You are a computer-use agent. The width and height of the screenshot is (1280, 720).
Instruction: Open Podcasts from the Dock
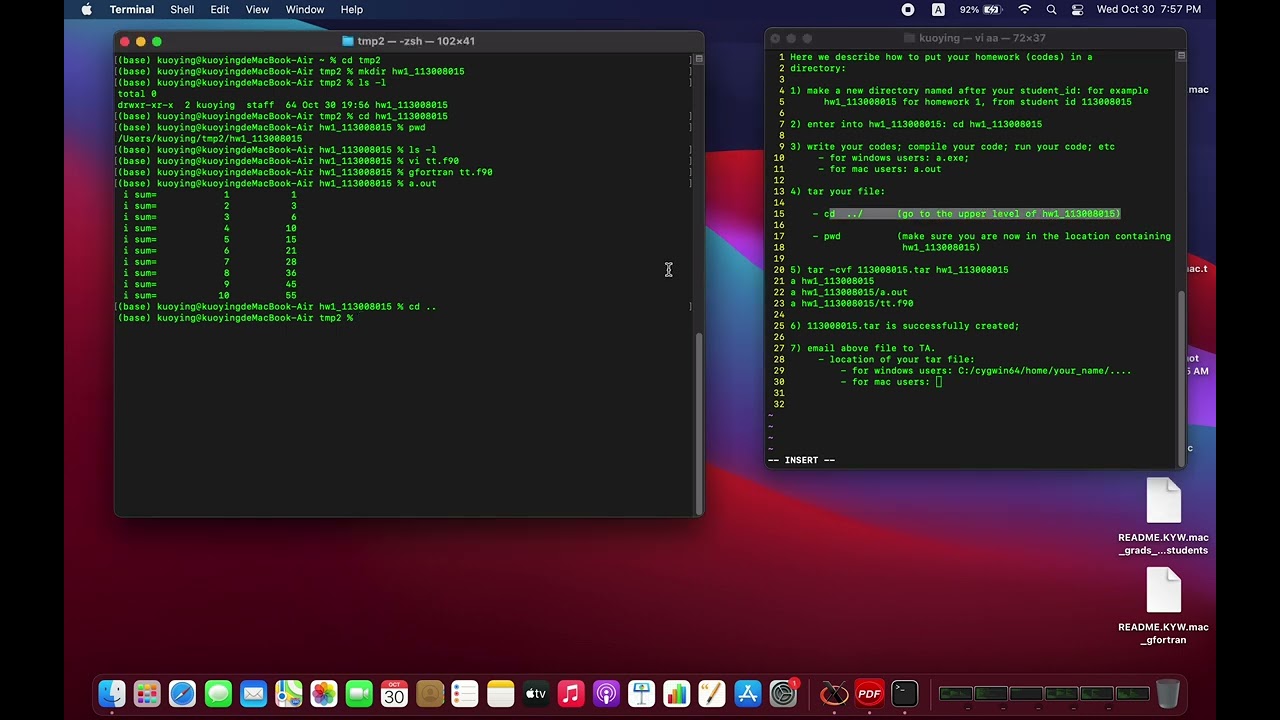[x=606, y=693]
